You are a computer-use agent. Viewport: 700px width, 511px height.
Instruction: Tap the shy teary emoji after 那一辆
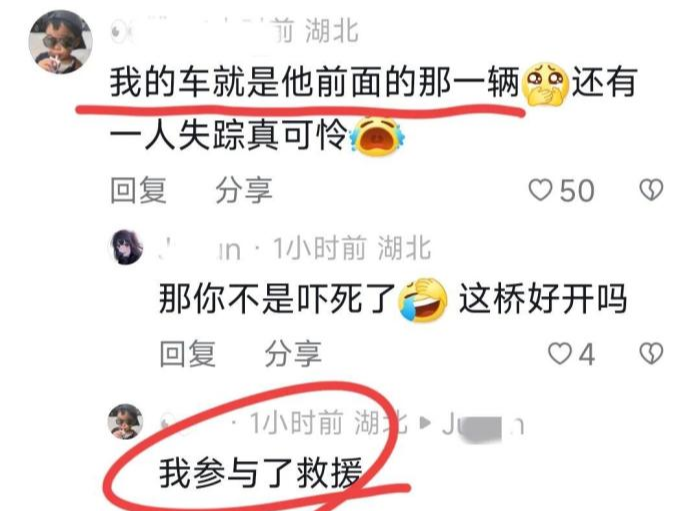[546, 84]
